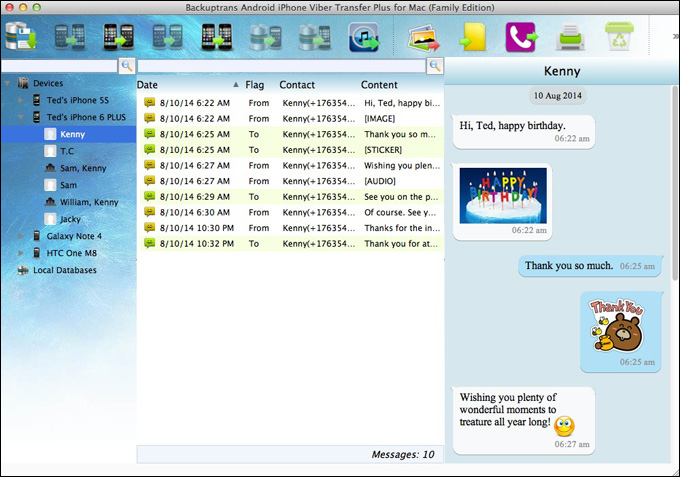
Task: Click the dimmed sixth toolbar database-to-phone icon
Action: pyautogui.click(x=265, y=37)
